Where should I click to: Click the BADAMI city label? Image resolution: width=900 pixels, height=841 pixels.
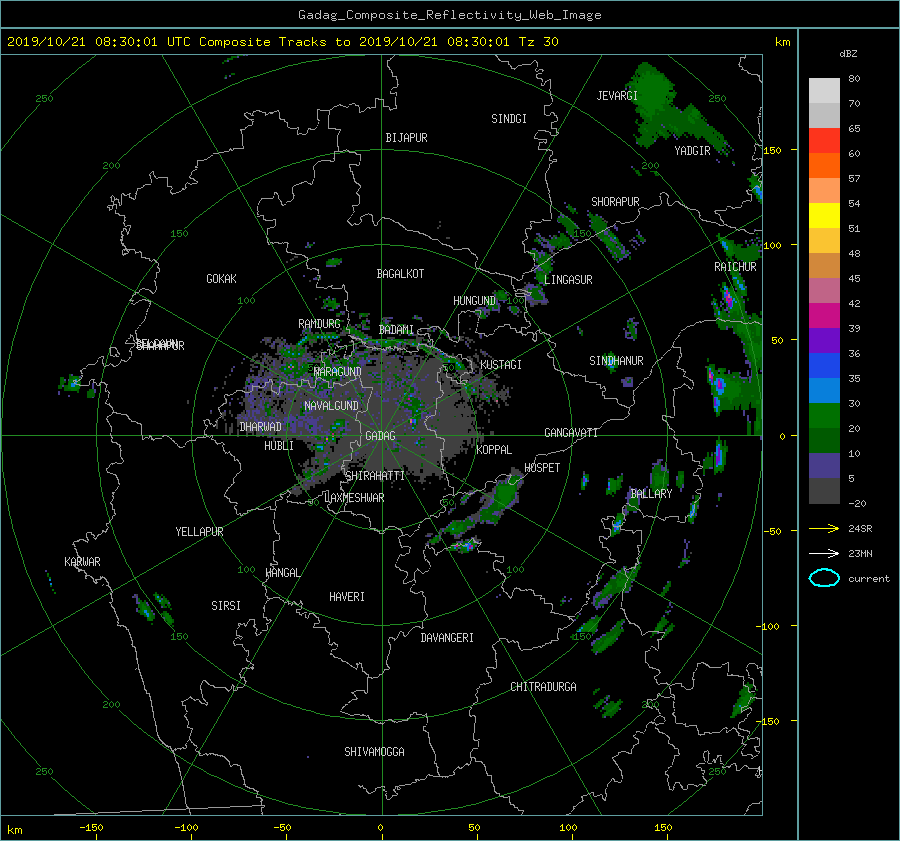tap(396, 330)
